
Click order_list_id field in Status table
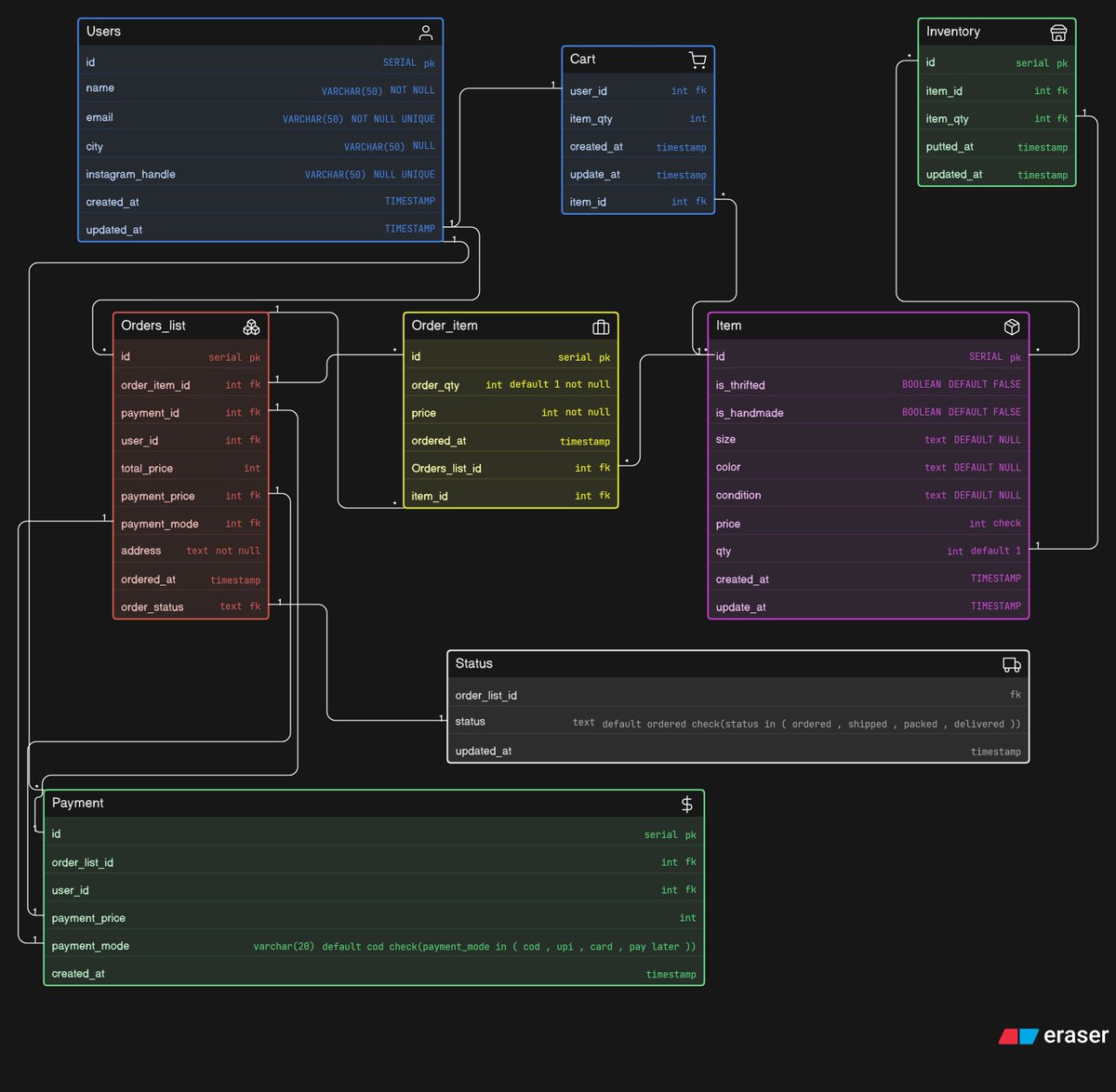pos(738,695)
